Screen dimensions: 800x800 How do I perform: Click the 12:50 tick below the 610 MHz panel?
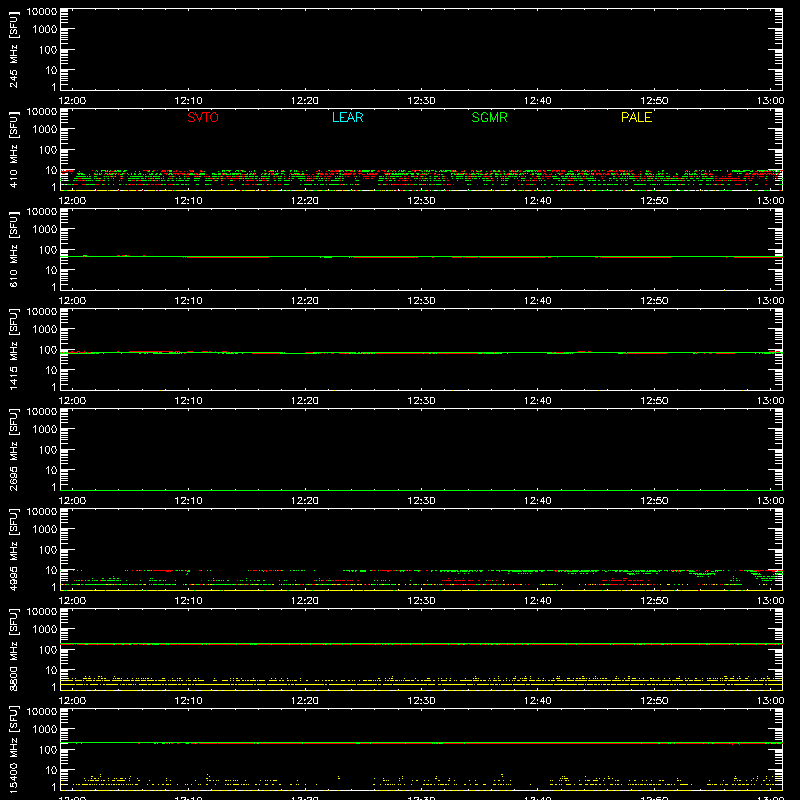654,301
